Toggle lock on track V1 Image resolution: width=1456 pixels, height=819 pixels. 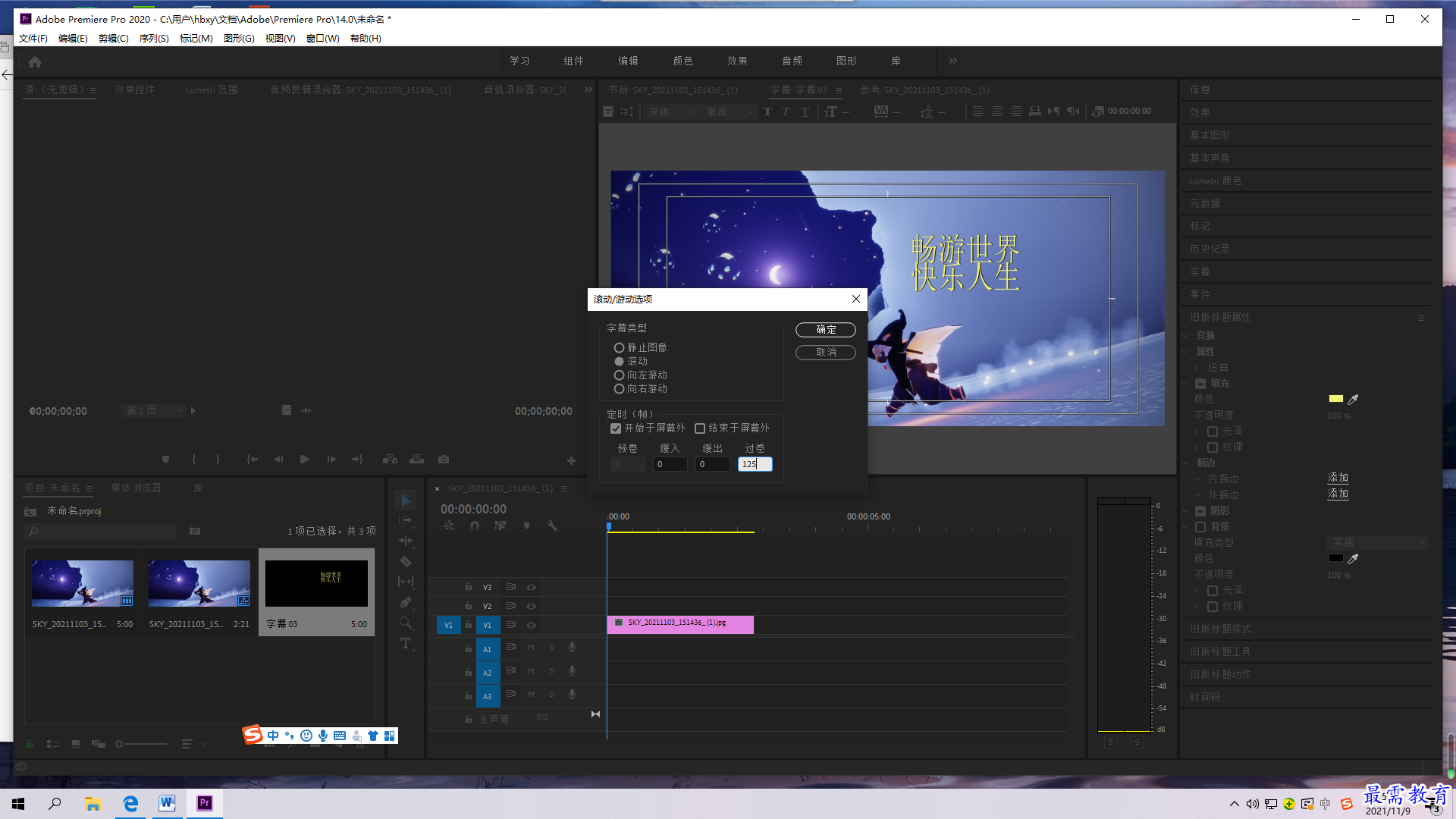(x=469, y=624)
